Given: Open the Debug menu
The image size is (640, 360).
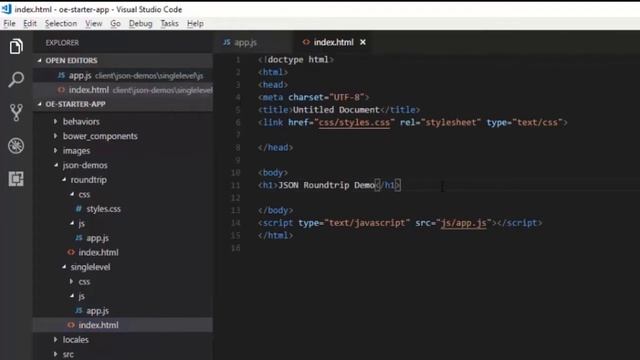Looking at the screenshot, I should tap(140, 24).
